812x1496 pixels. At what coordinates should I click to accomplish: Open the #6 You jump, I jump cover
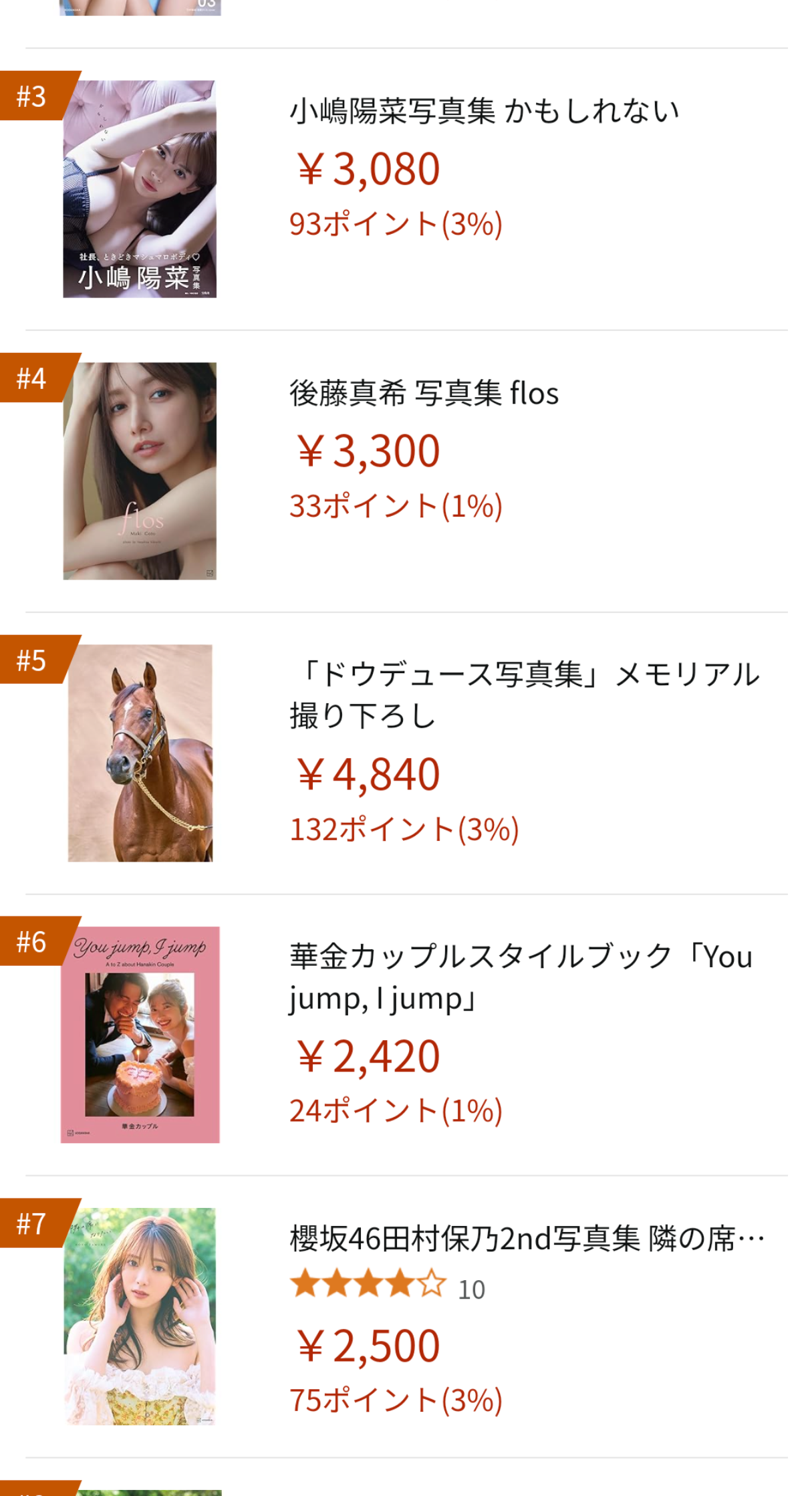(140, 1035)
